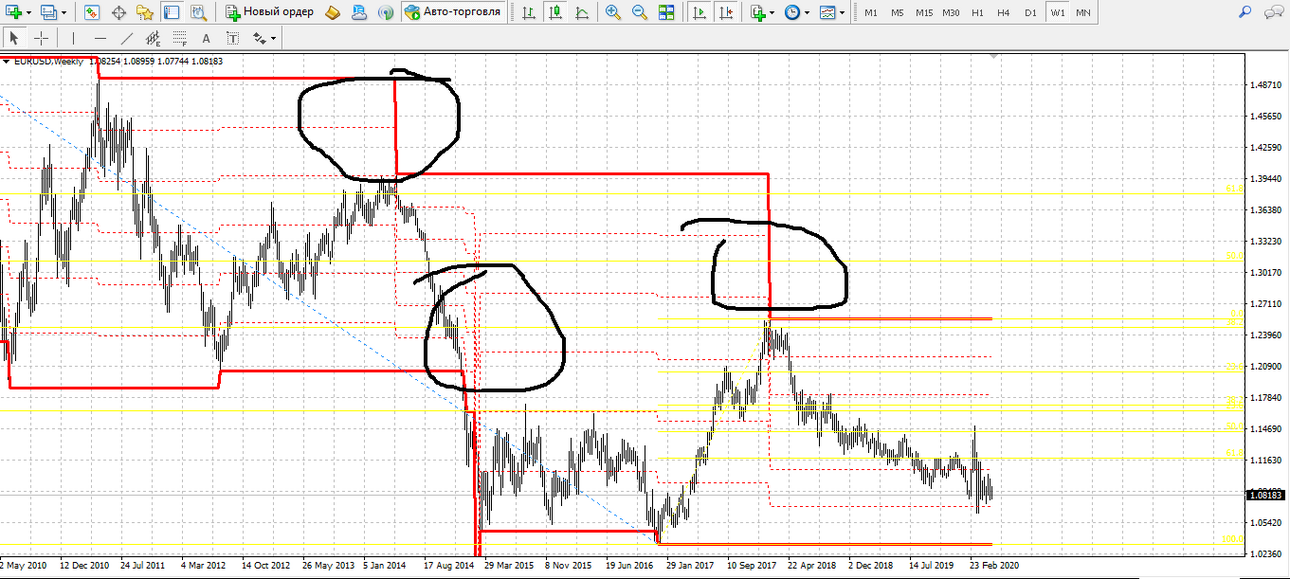Toggle the Авто-торговля button

(x=452, y=12)
